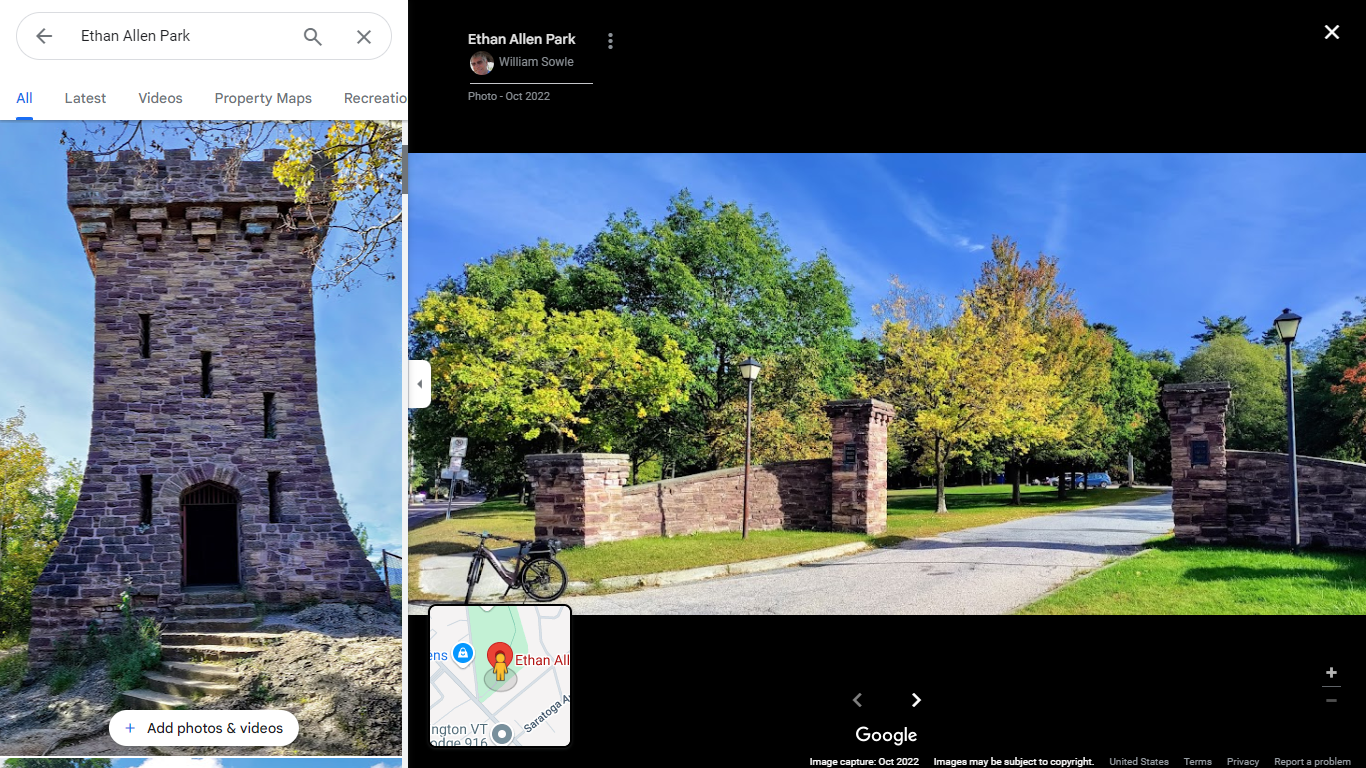Select the Property Maps tab
1366x768 pixels.
(263, 98)
